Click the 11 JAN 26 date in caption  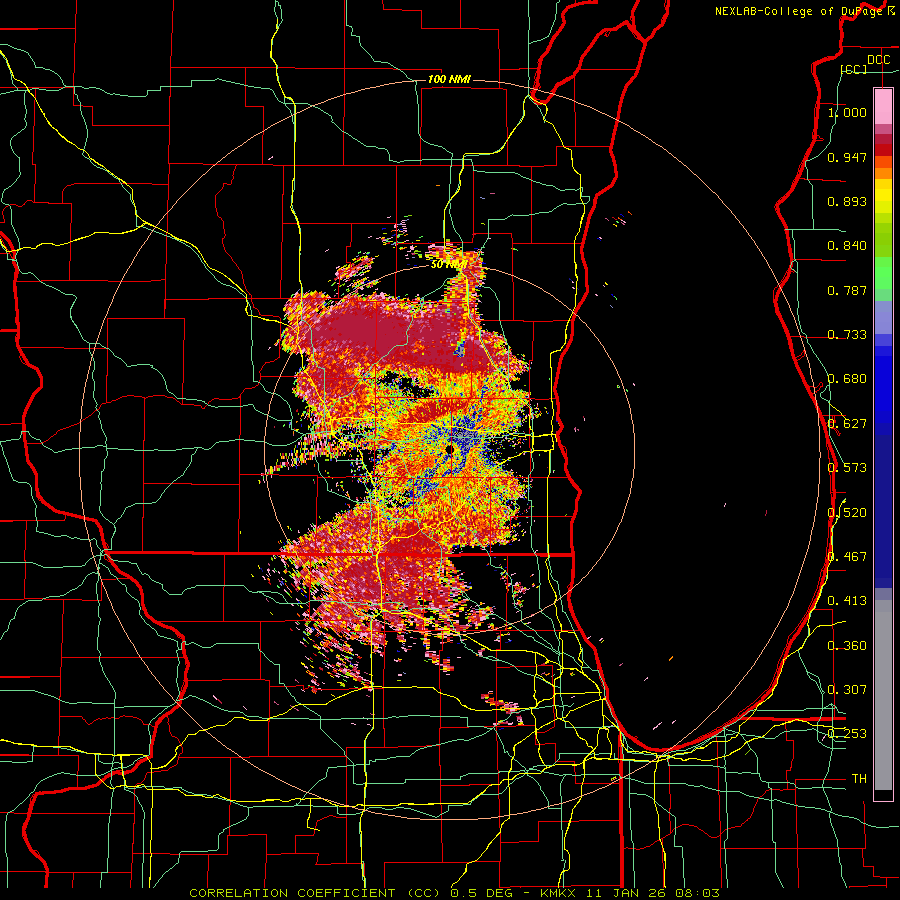point(625,893)
